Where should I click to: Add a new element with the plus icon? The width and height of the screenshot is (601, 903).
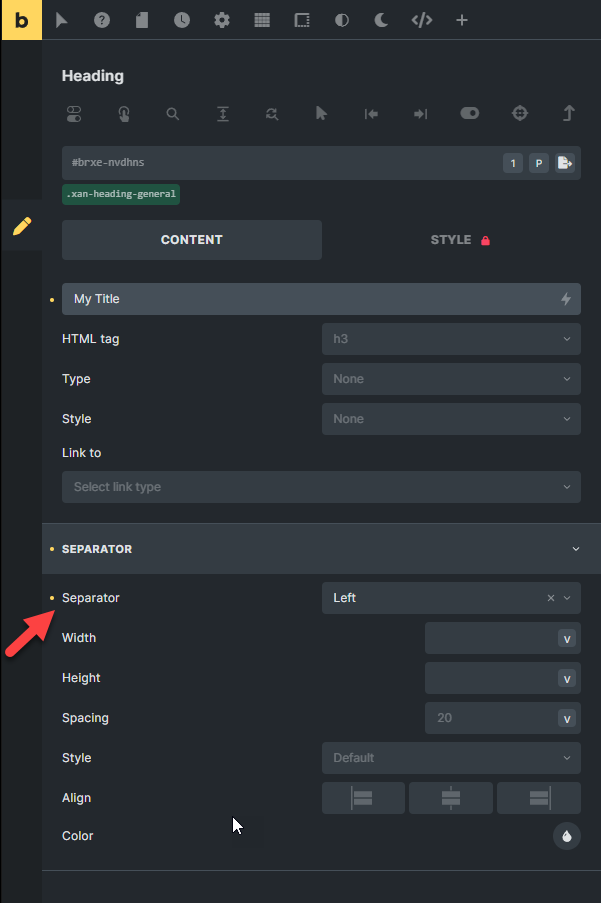click(461, 20)
